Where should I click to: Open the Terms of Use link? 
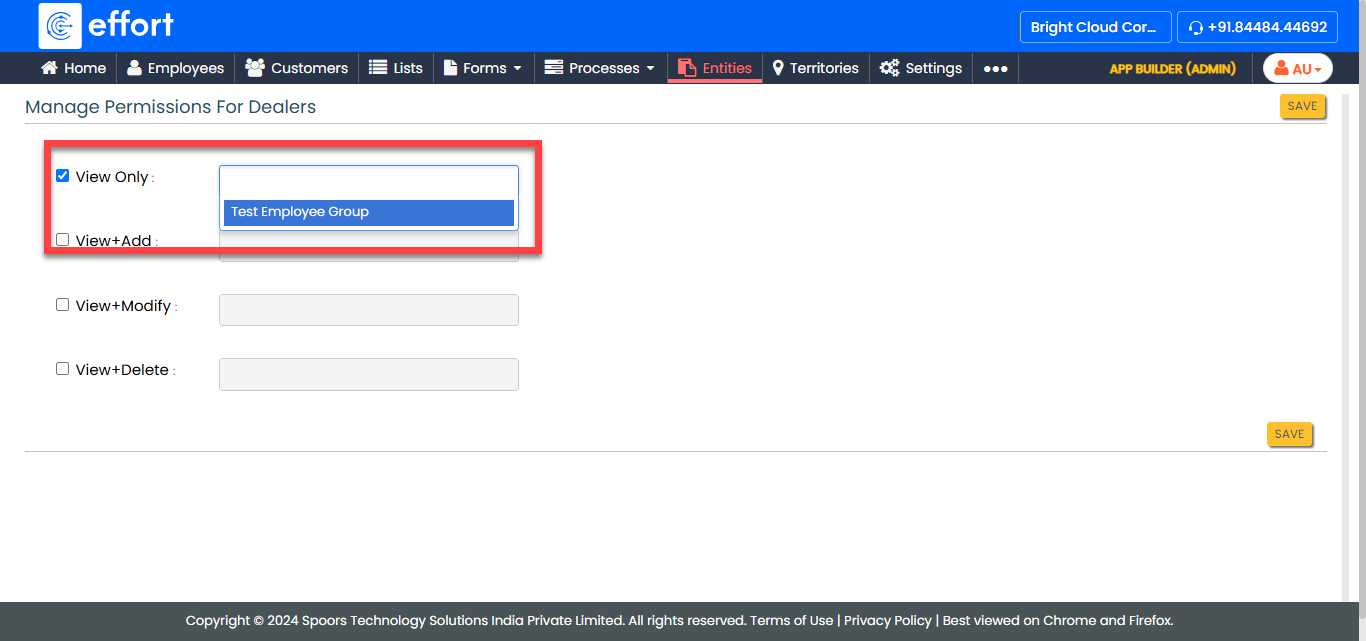[791, 620]
